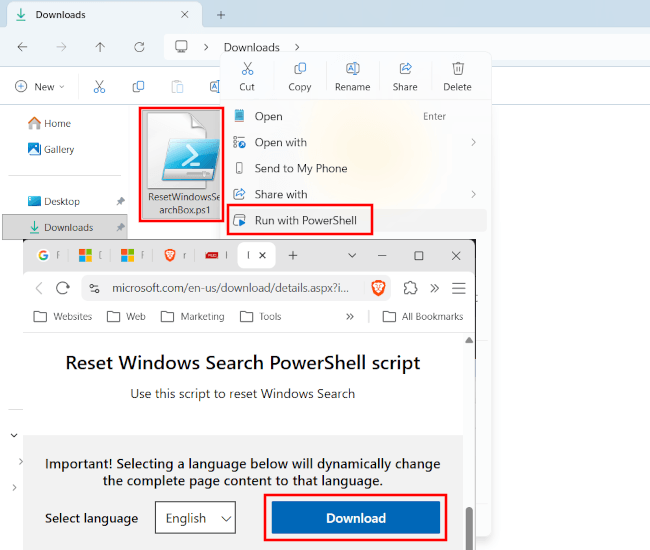Open the Web bookmarks folder
This screenshot has width=650, height=550.
126,317
